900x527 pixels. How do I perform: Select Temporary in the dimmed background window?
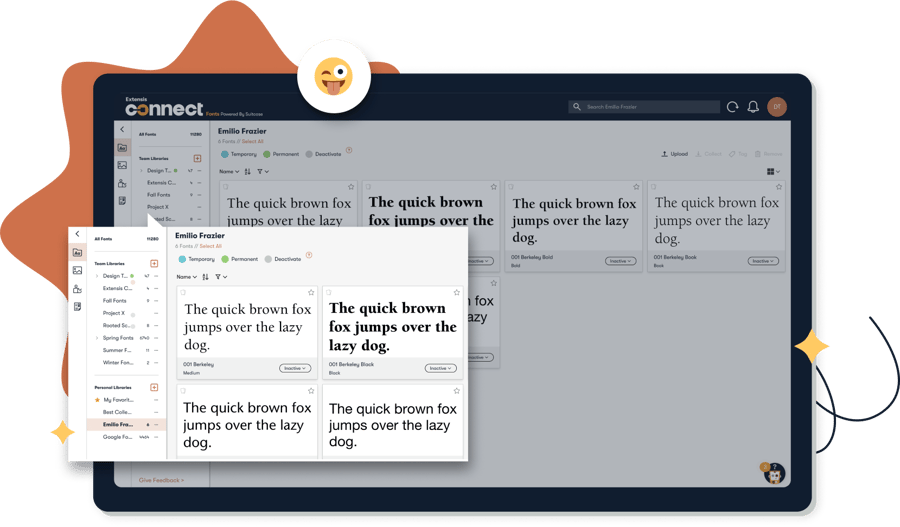[x=239, y=154]
